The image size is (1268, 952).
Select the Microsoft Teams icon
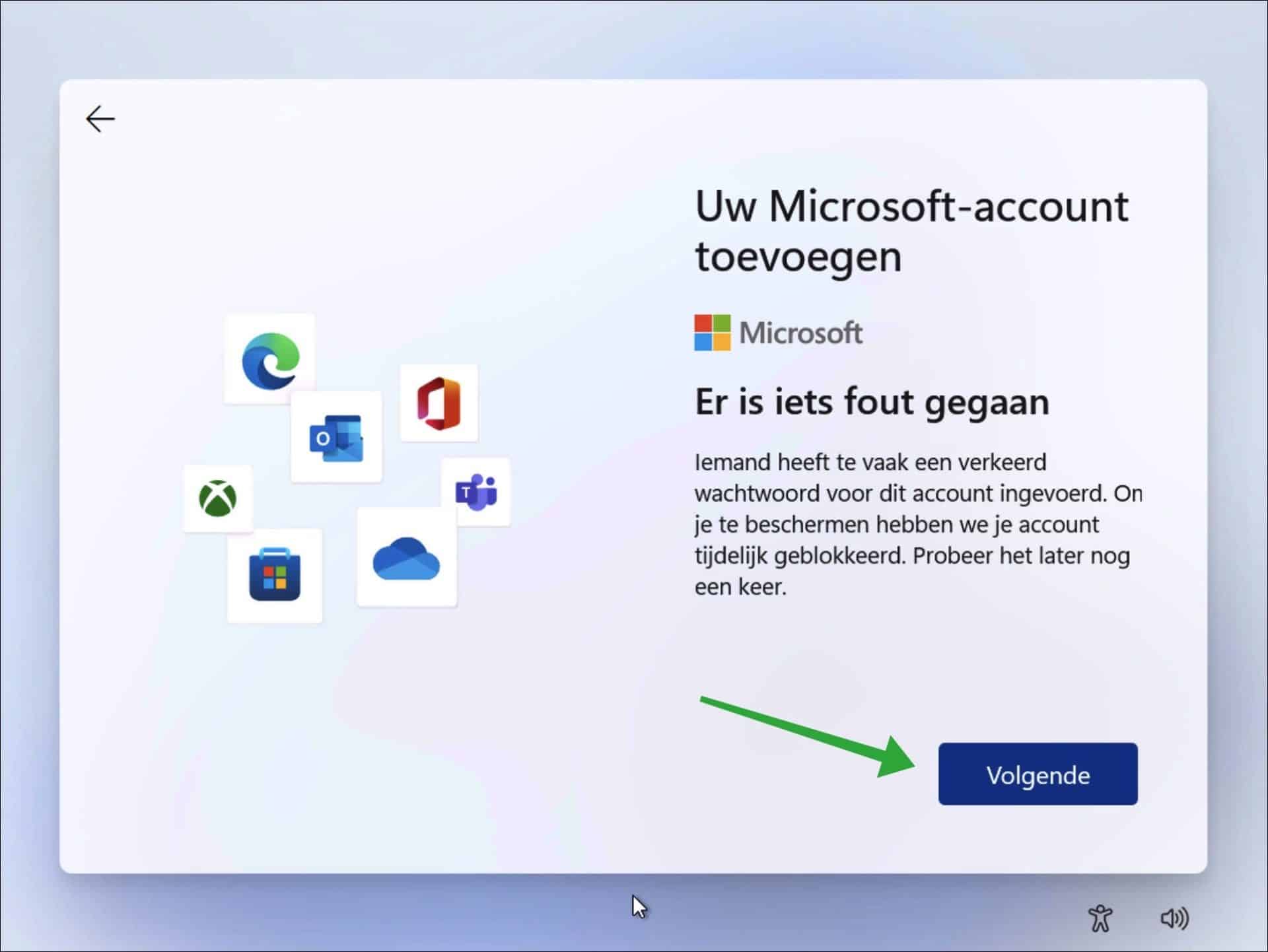click(x=477, y=491)
